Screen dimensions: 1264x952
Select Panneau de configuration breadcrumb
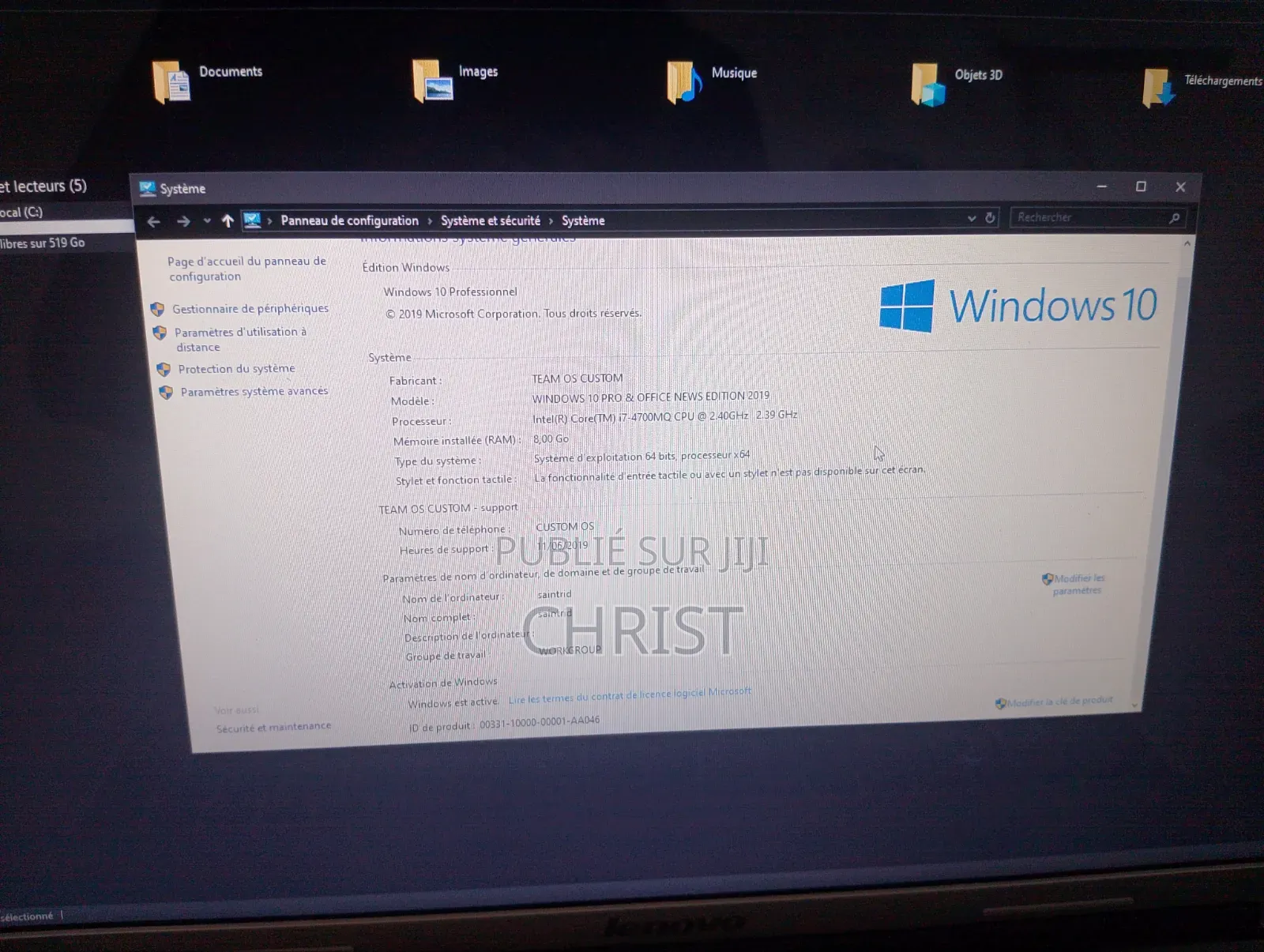[x=349, y=220]
